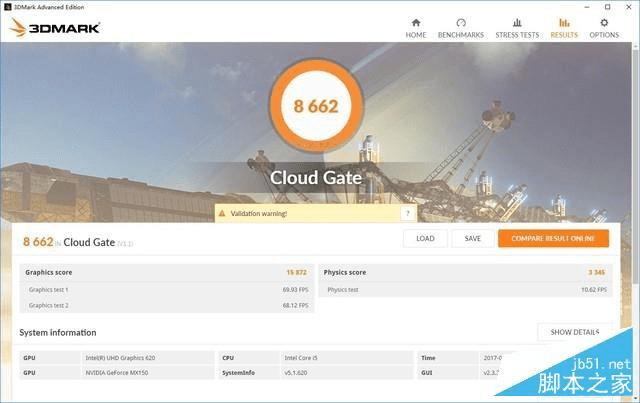Click 69.93 FPS value
The width and height of the screenshot is (640, 403).
pyautogui.click(x=296, y=289)
